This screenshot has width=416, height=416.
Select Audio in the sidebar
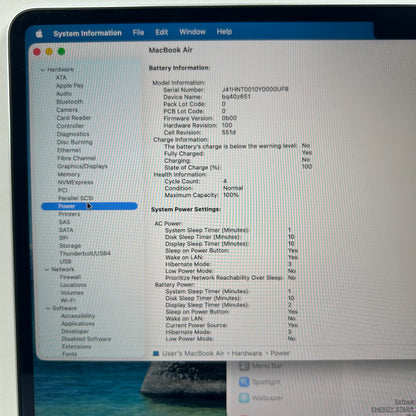(64, 94)
